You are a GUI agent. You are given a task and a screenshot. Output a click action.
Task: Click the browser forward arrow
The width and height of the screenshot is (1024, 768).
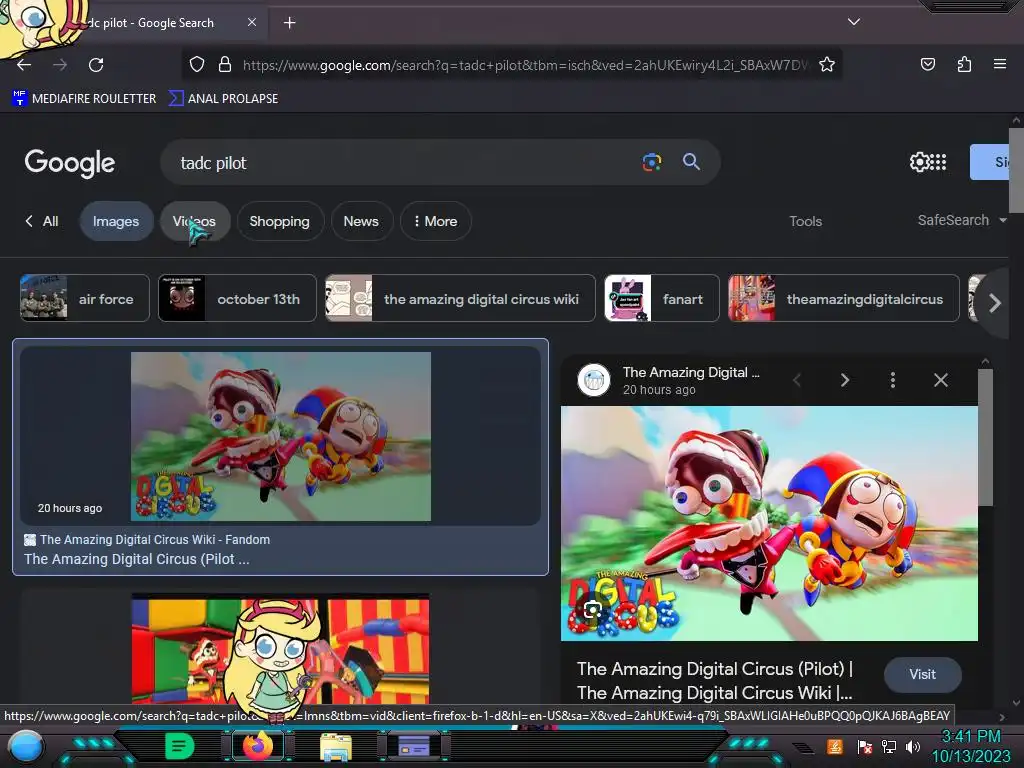(60, 65)
